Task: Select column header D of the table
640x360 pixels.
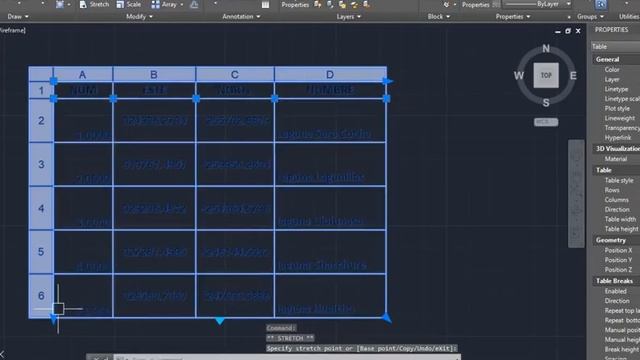Action: click(x=330, y=74)
